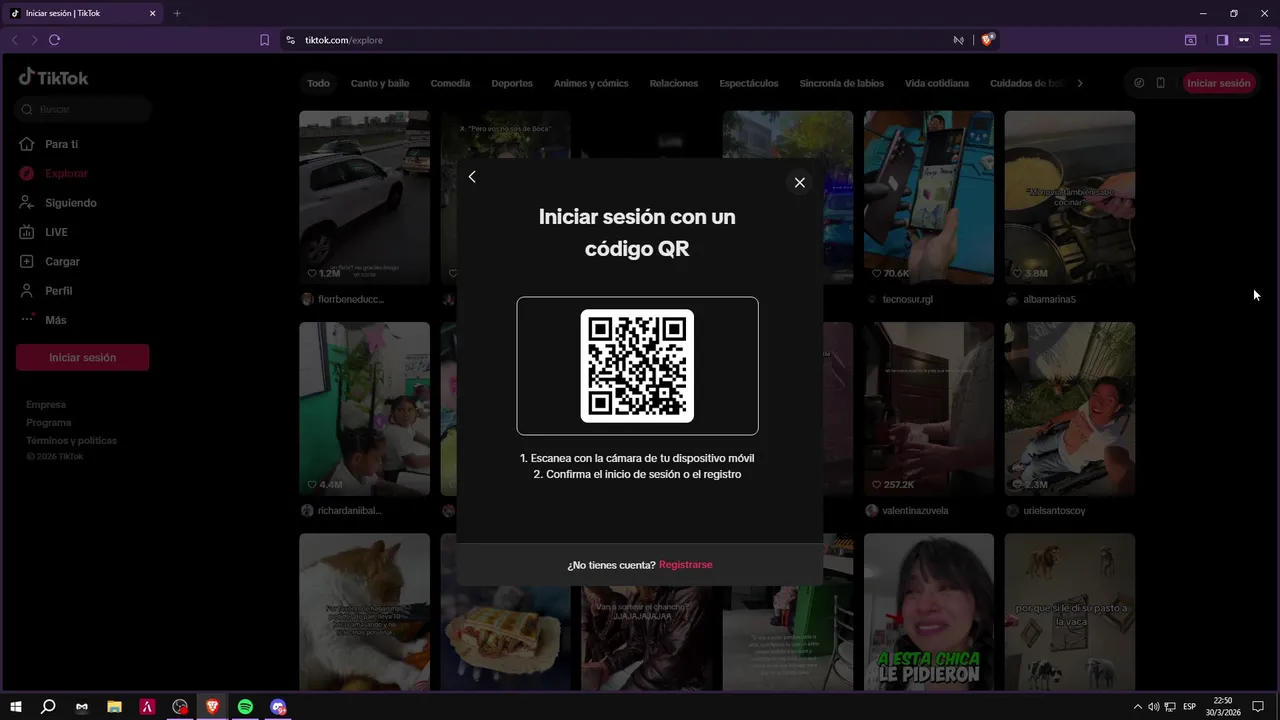Open File Explorer from taskbar
The image size is (1280, 720).
(x=114, y=707)
